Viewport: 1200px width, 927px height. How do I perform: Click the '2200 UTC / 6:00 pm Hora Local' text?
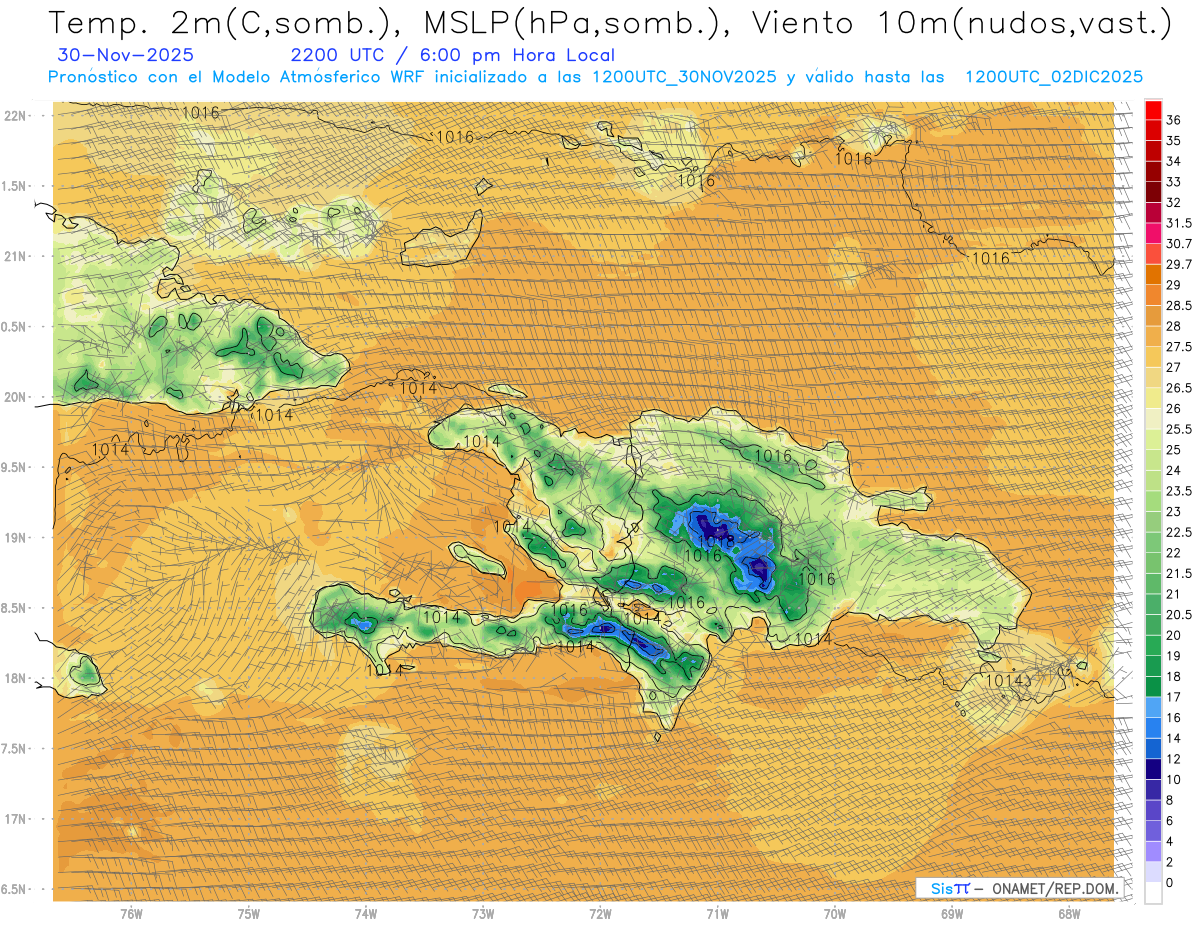pos(452,55)
